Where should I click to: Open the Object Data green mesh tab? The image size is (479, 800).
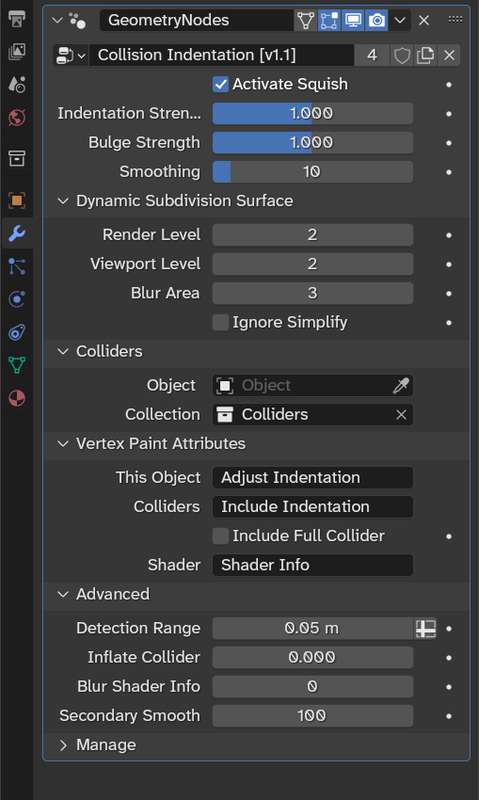click(17, 365)
